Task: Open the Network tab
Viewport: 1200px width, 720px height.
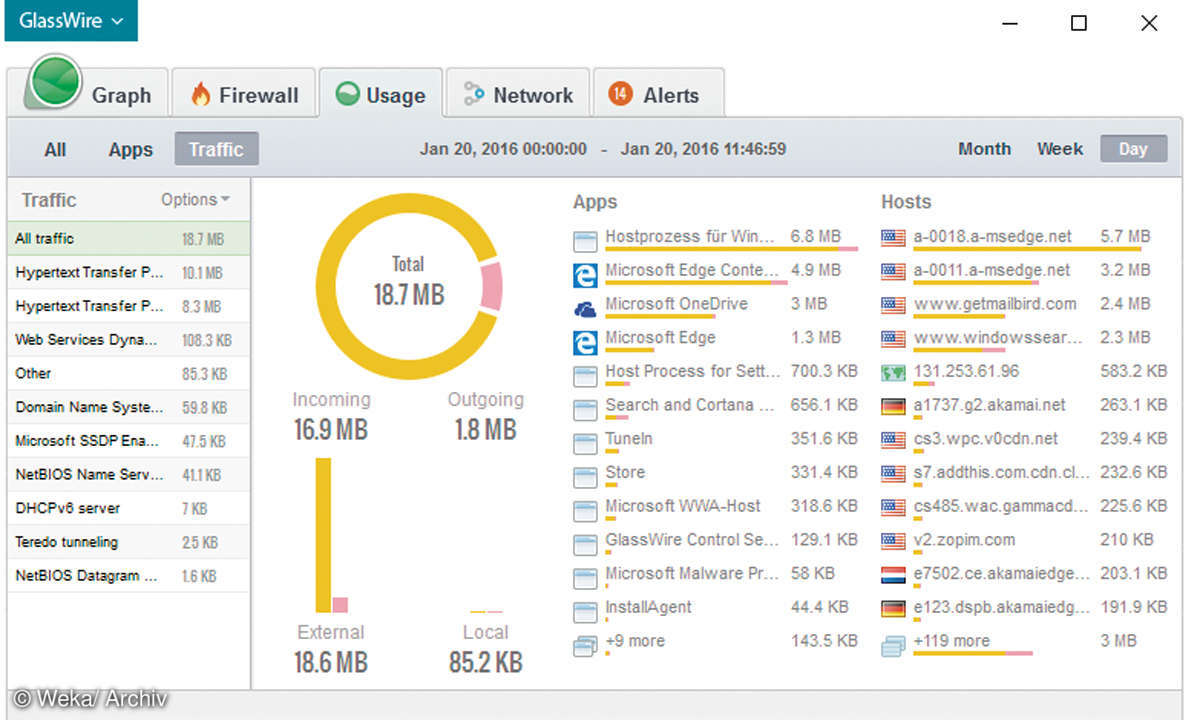Action: click(x=518, y=95)
